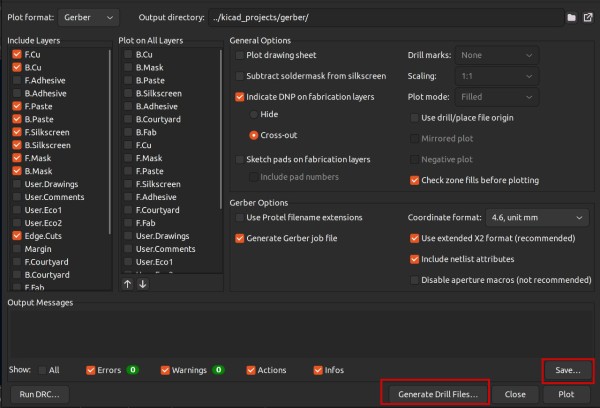Save the output messages report
The image size is (600, 408).
point(567,370)
